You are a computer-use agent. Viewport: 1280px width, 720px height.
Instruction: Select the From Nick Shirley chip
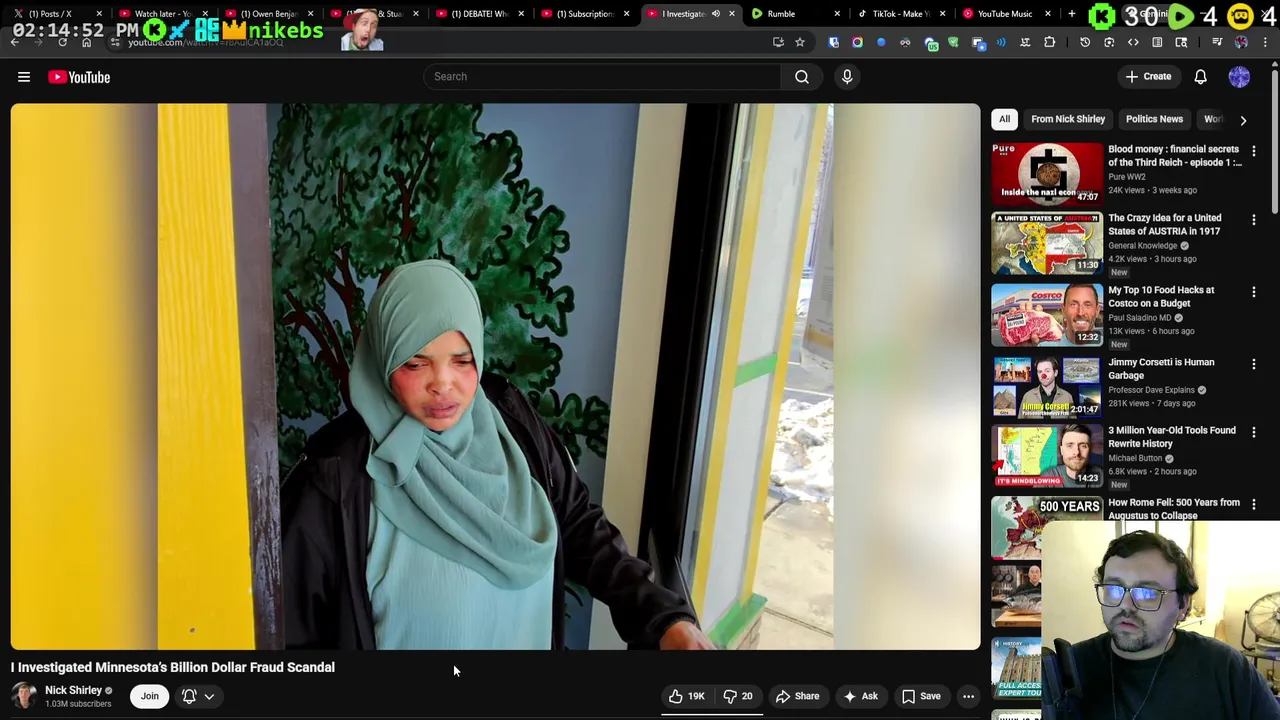1068,119
